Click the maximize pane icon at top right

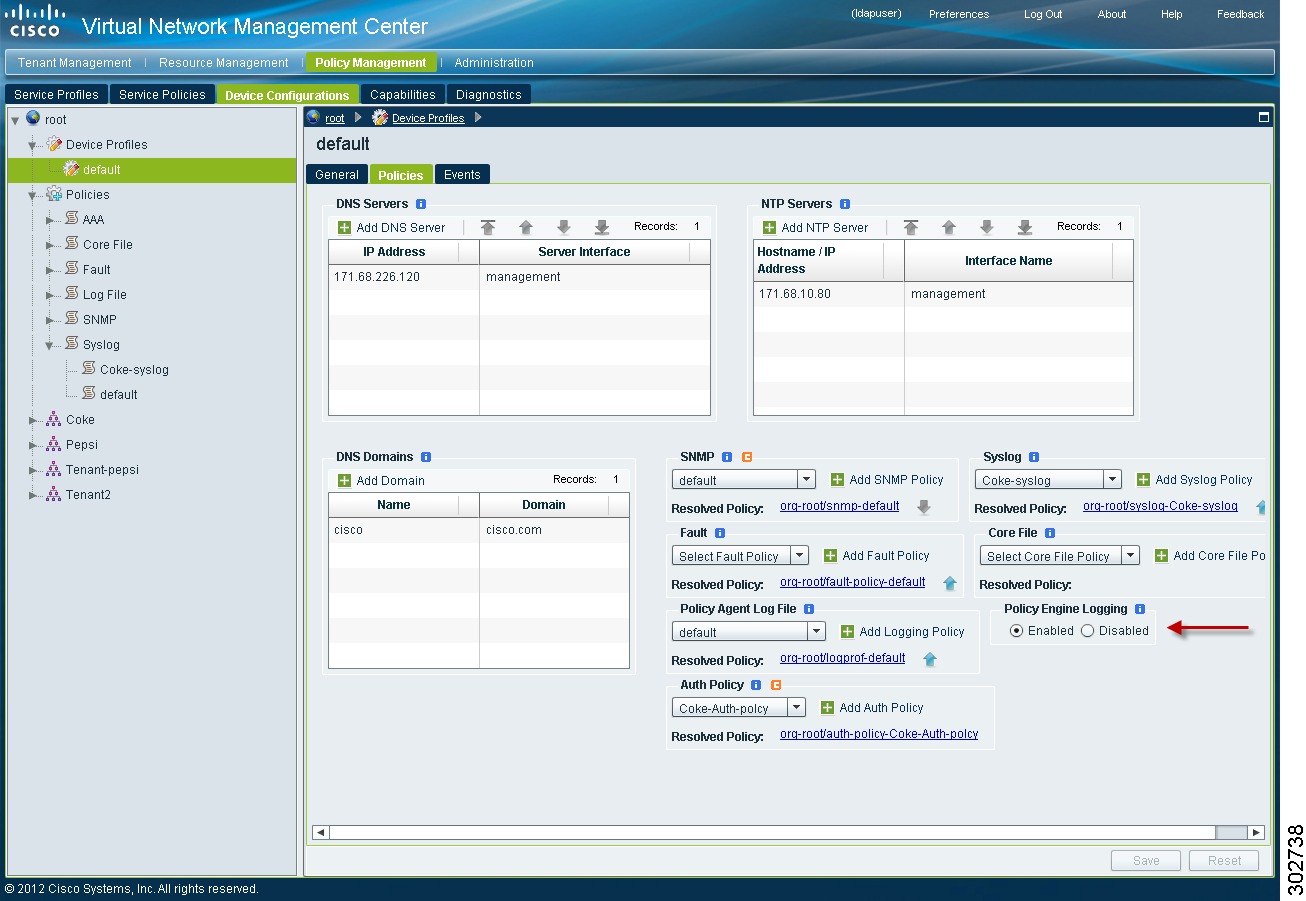pos(1264,117)
